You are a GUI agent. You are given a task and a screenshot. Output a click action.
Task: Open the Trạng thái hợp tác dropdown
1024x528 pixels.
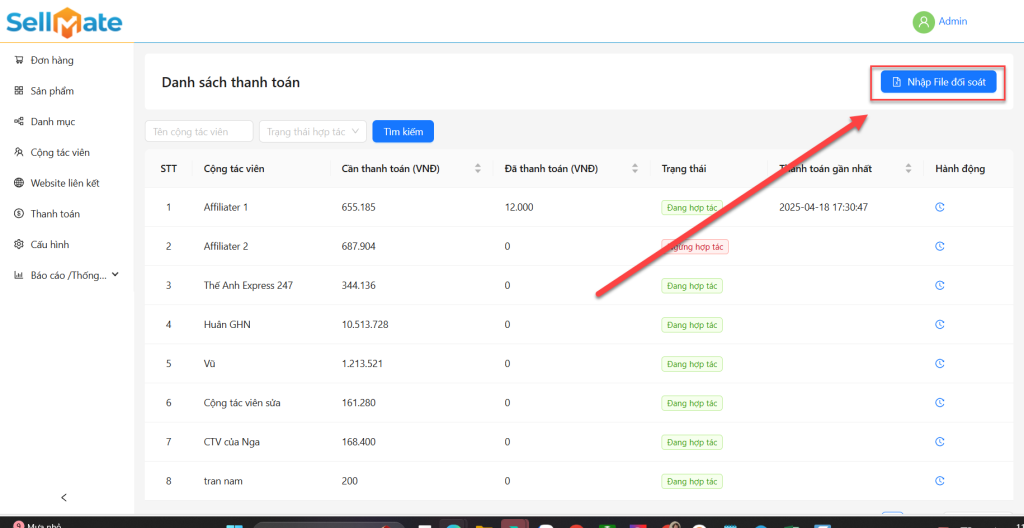(x=312, y=132)
